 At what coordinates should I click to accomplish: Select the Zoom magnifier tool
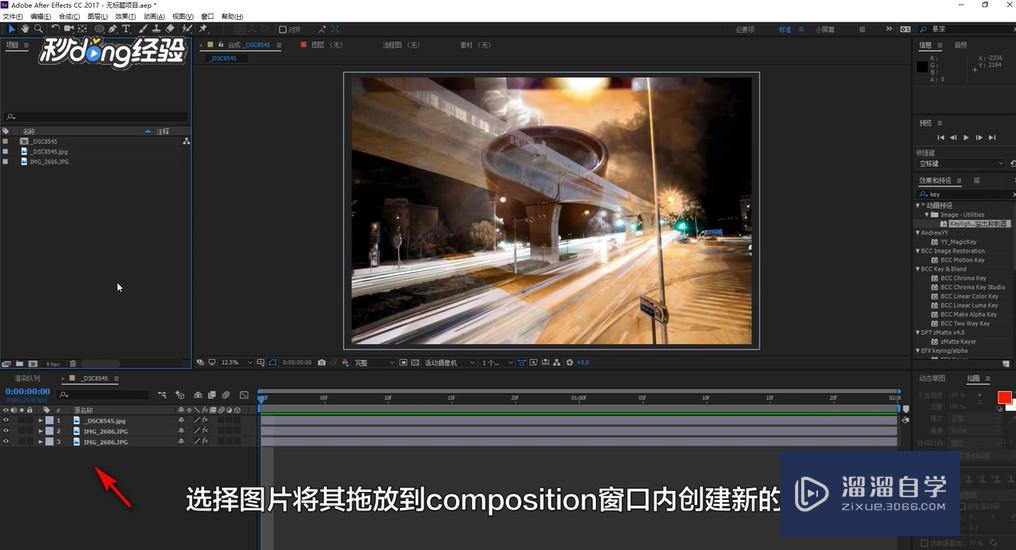(38, 29)
